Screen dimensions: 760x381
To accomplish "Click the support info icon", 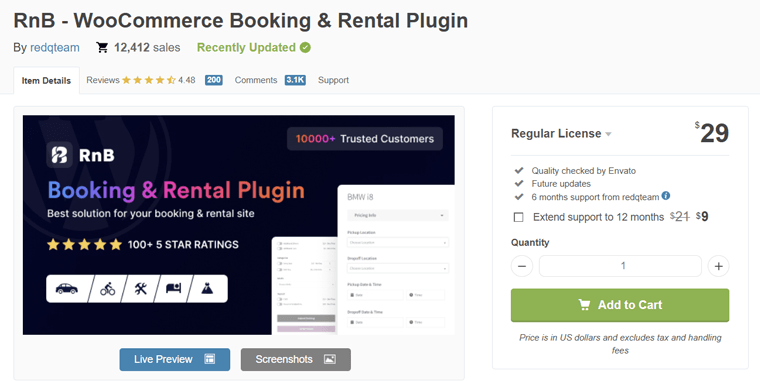I will pos(666,196).
